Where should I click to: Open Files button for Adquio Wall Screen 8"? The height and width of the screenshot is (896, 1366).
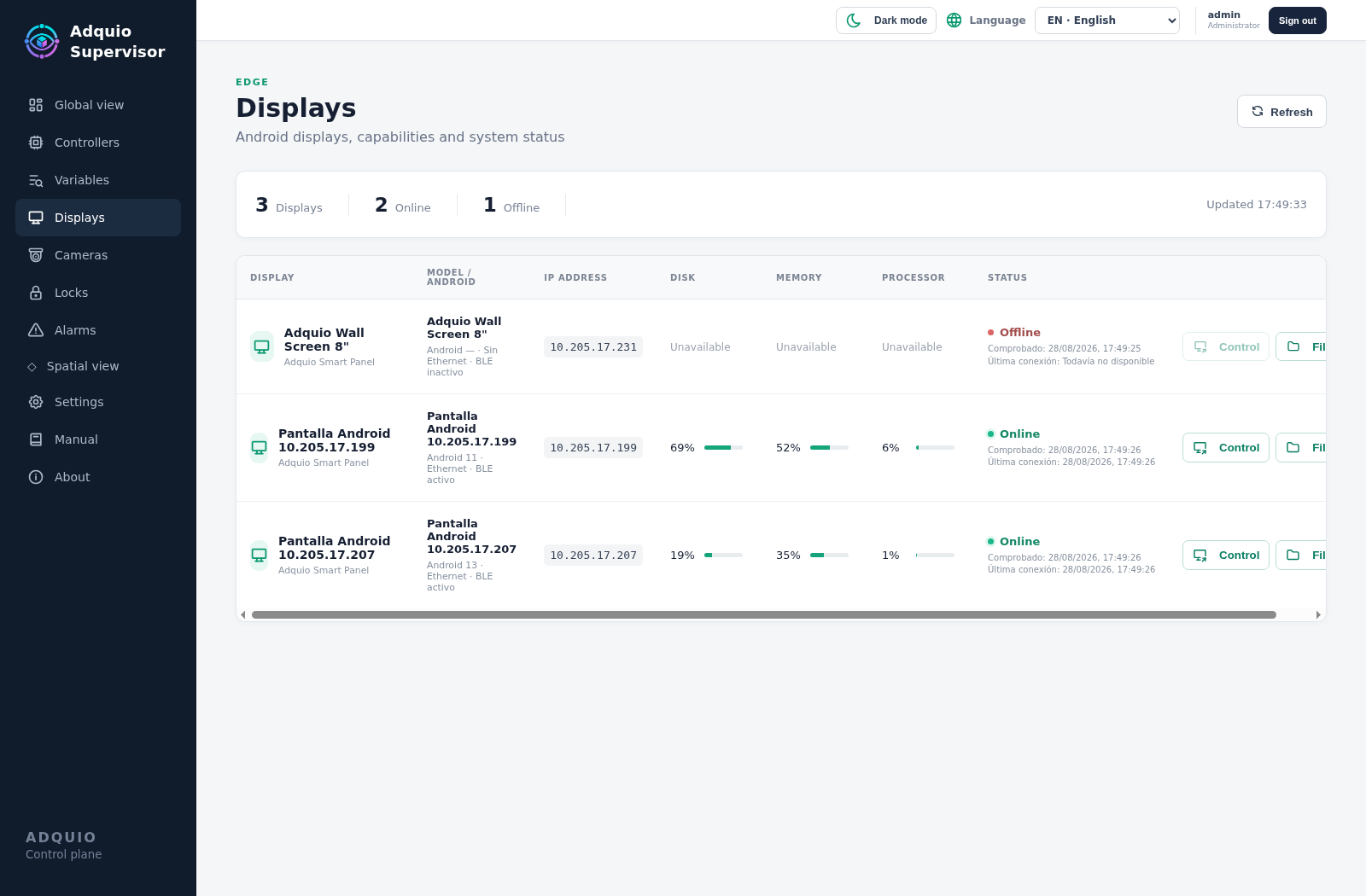pos(1301,346)
